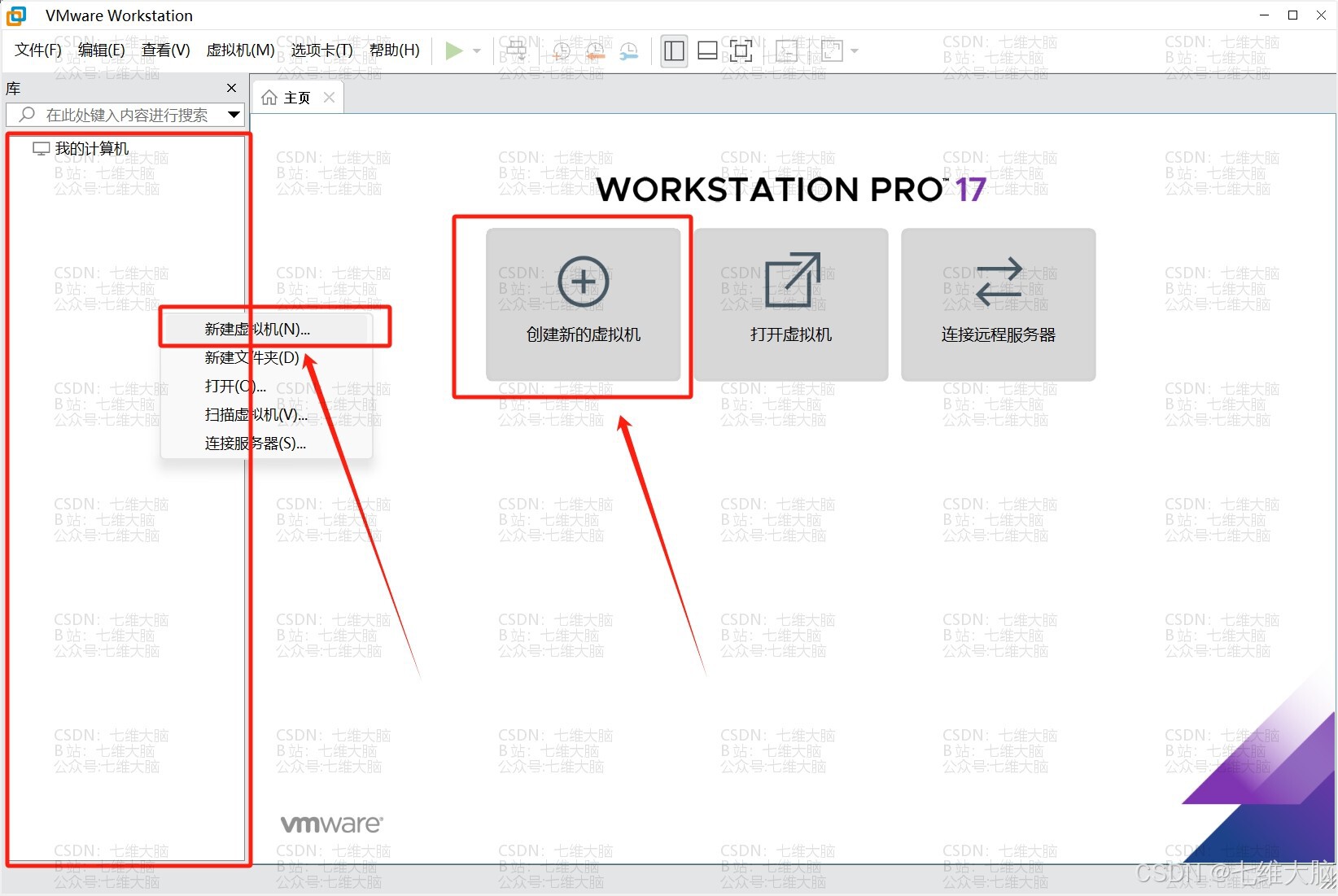Toggle the library sidebar view icon
1338x896 pixels.
point(674,50)
